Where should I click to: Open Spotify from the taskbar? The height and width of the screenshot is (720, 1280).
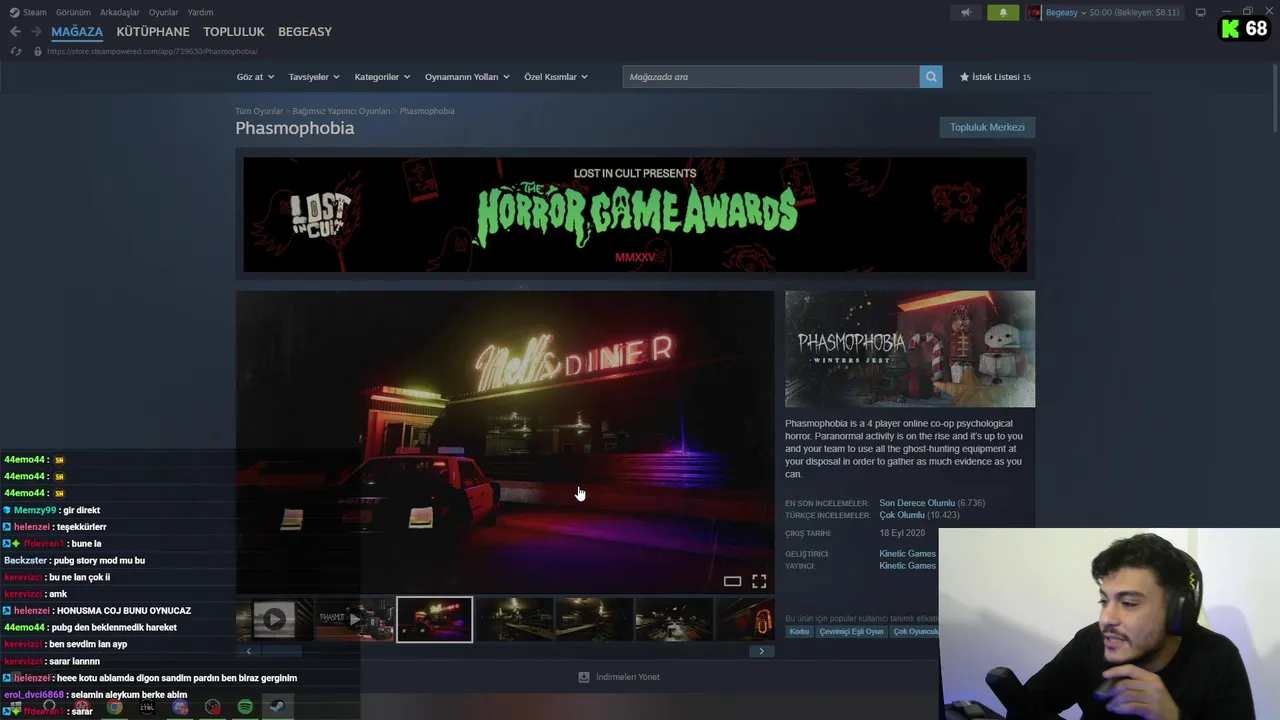point(245,707)
